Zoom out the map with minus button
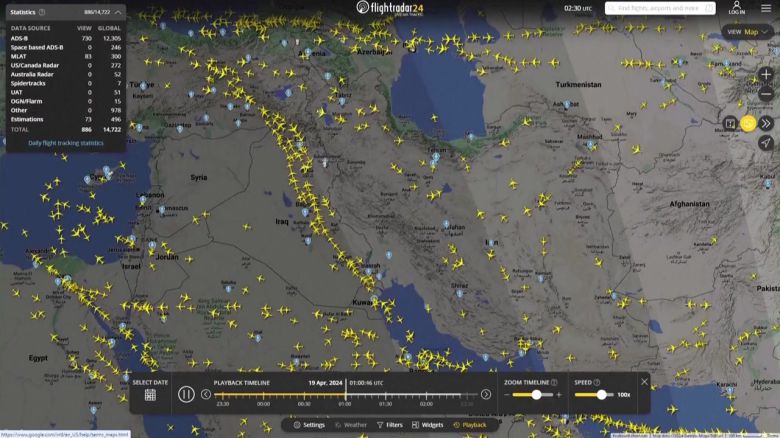 [766, 96]
